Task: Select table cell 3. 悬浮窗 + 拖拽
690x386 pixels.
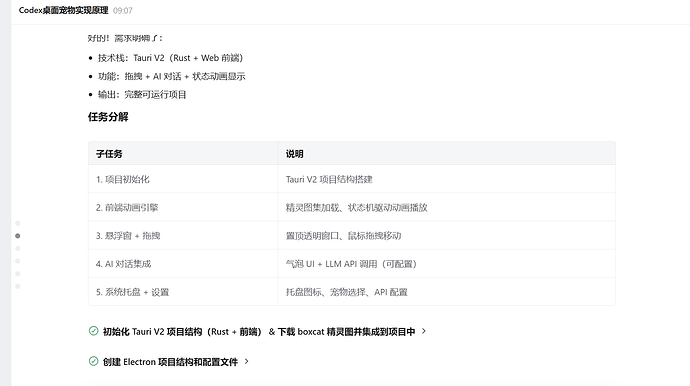Action: click(x=183, y=235)
